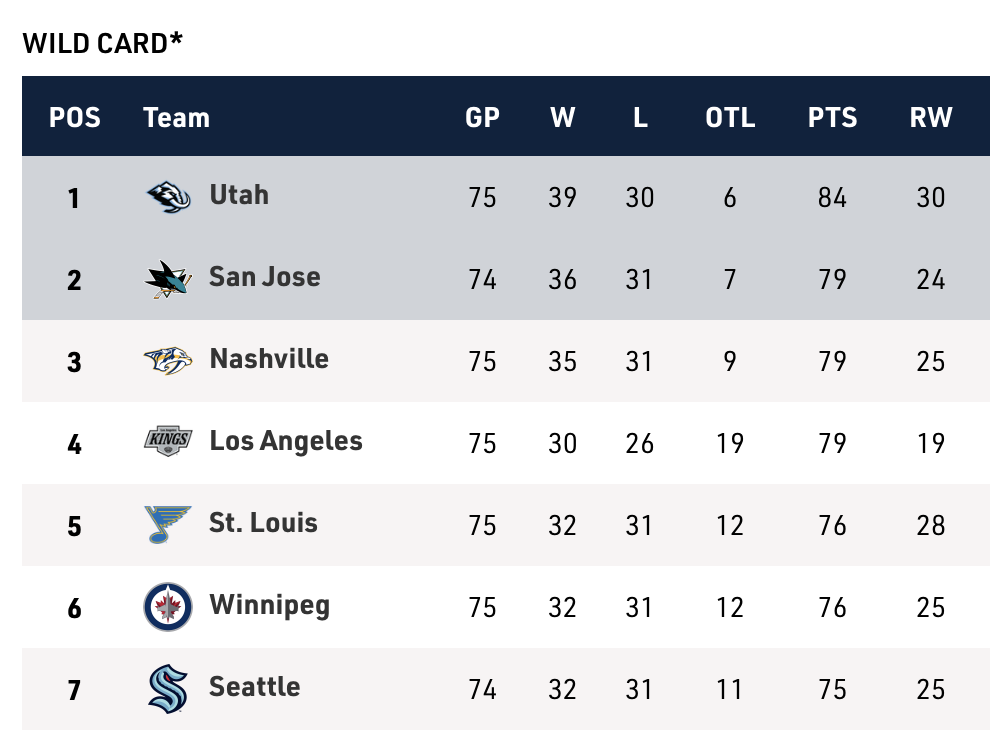Click the OTL column header

click(730, 117)
